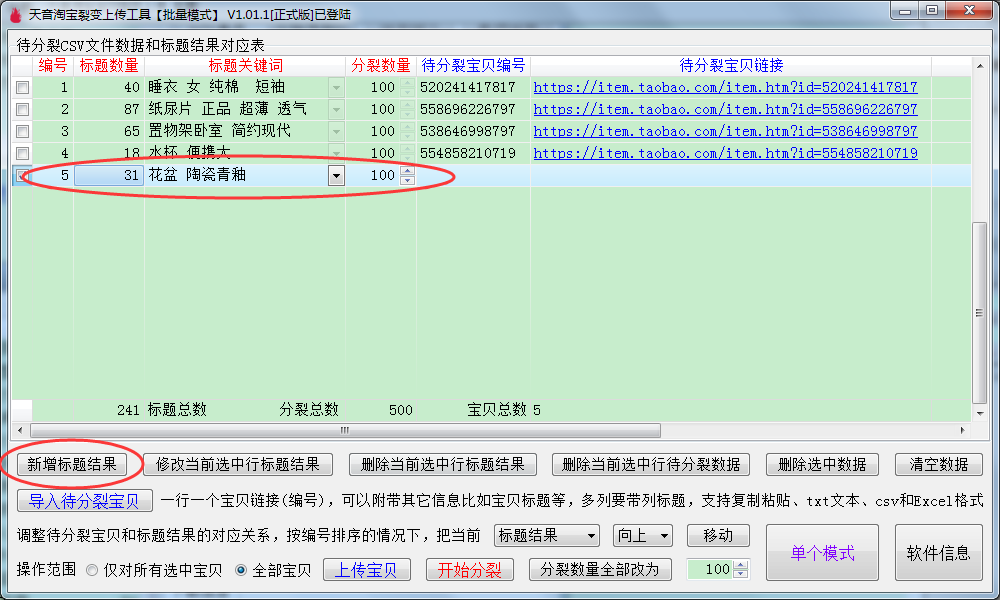1000x600 pixels.
Task: Click the 标题数量 column header
Action: [109, 66]
